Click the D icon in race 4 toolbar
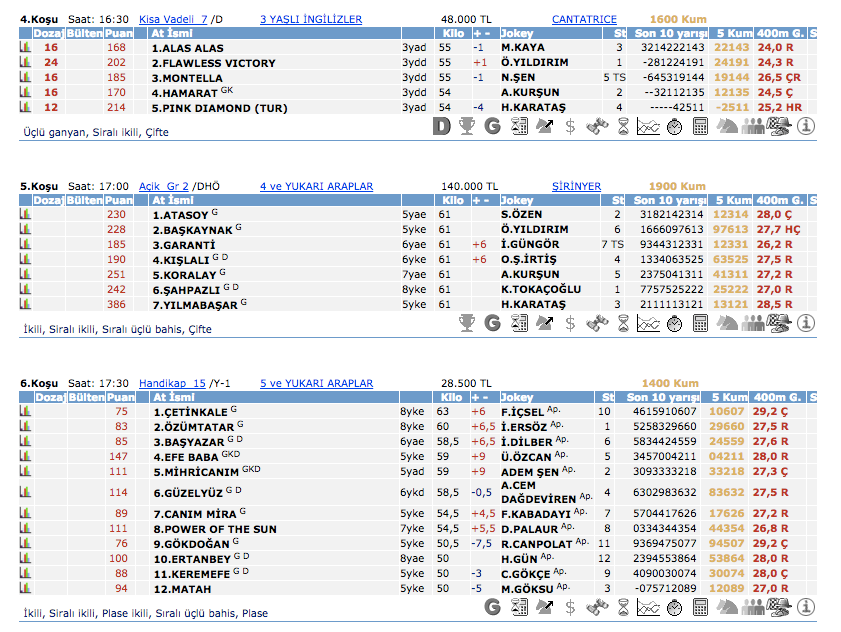The width and height of the screenshot is (841, 632). tap(442, 126)
